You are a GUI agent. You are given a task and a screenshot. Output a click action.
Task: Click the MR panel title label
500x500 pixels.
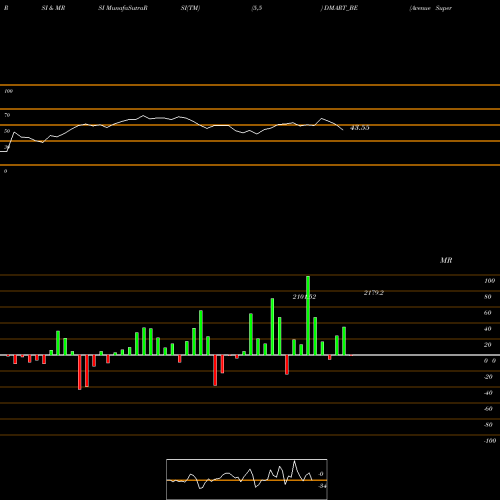446,260
